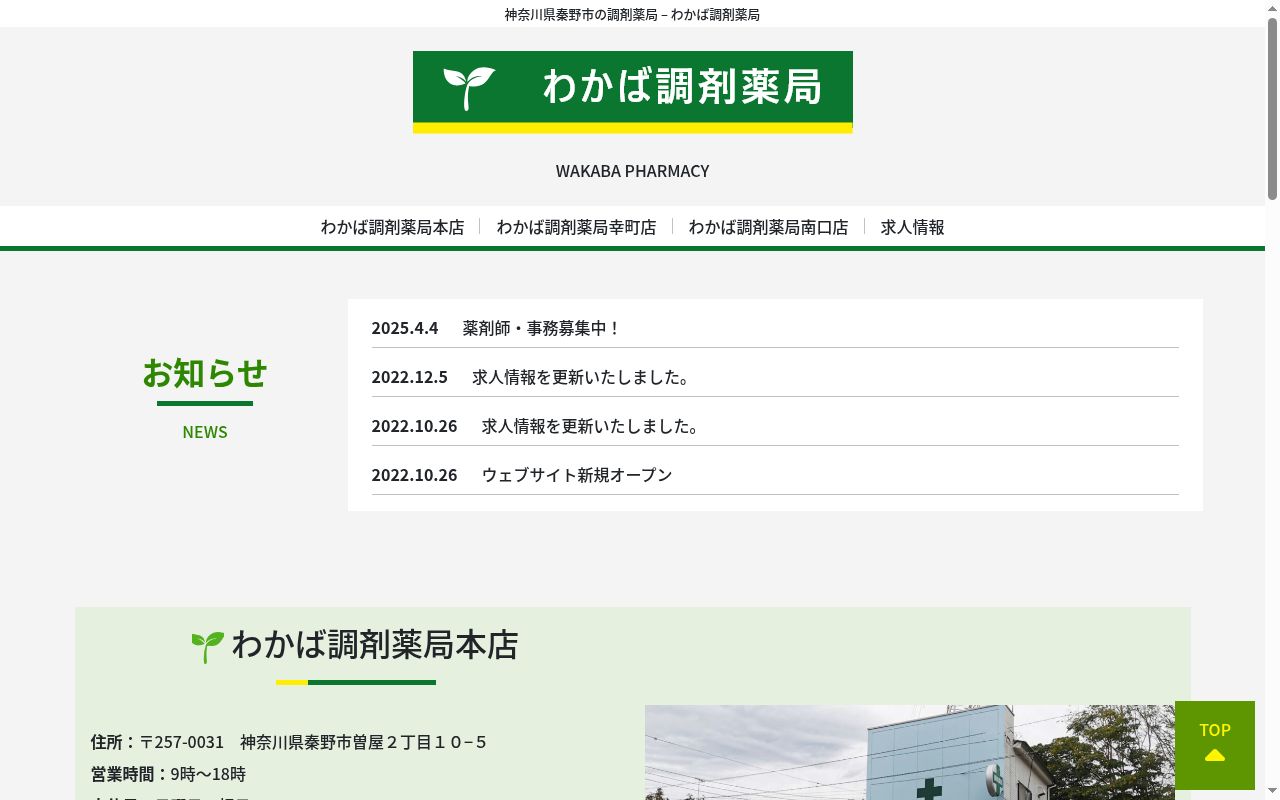Jump back up with the TOP button

click(x=1214, y=745)
